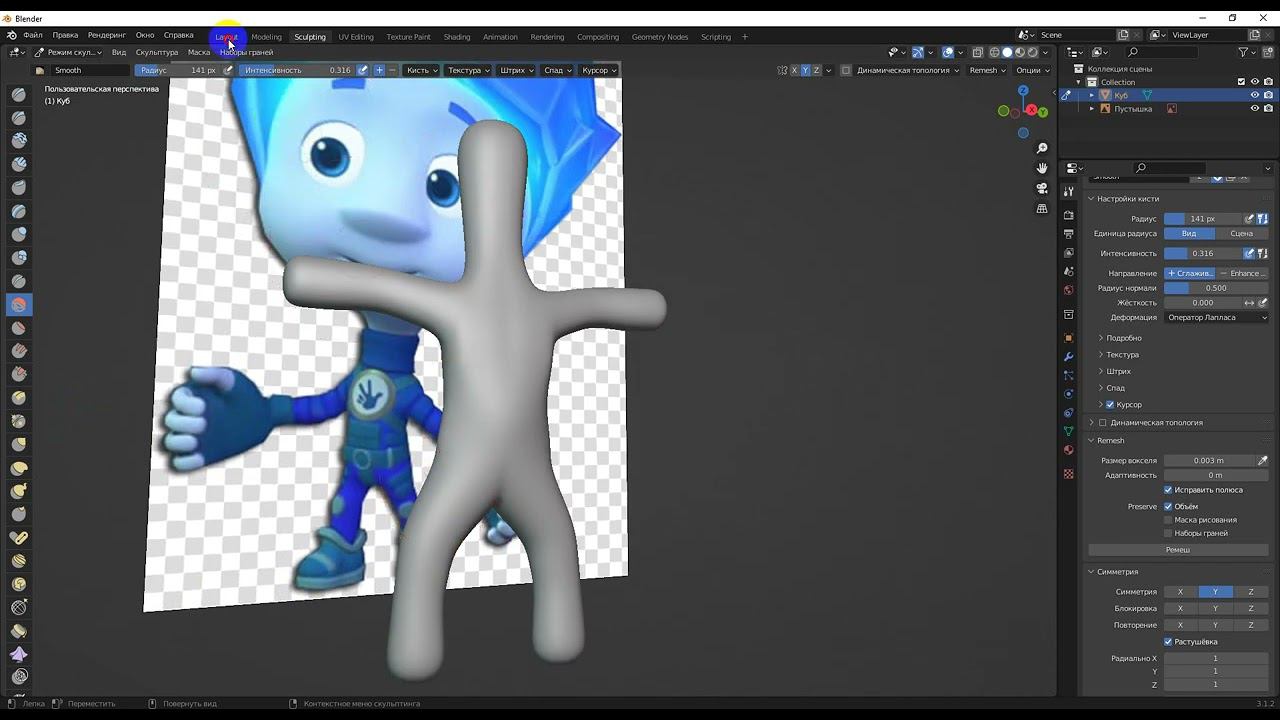Open the Режим скульптинга mode dropdown
The height and width of the screenshot is (720, 1280).
pyautogui.click(x=68, y=52)
